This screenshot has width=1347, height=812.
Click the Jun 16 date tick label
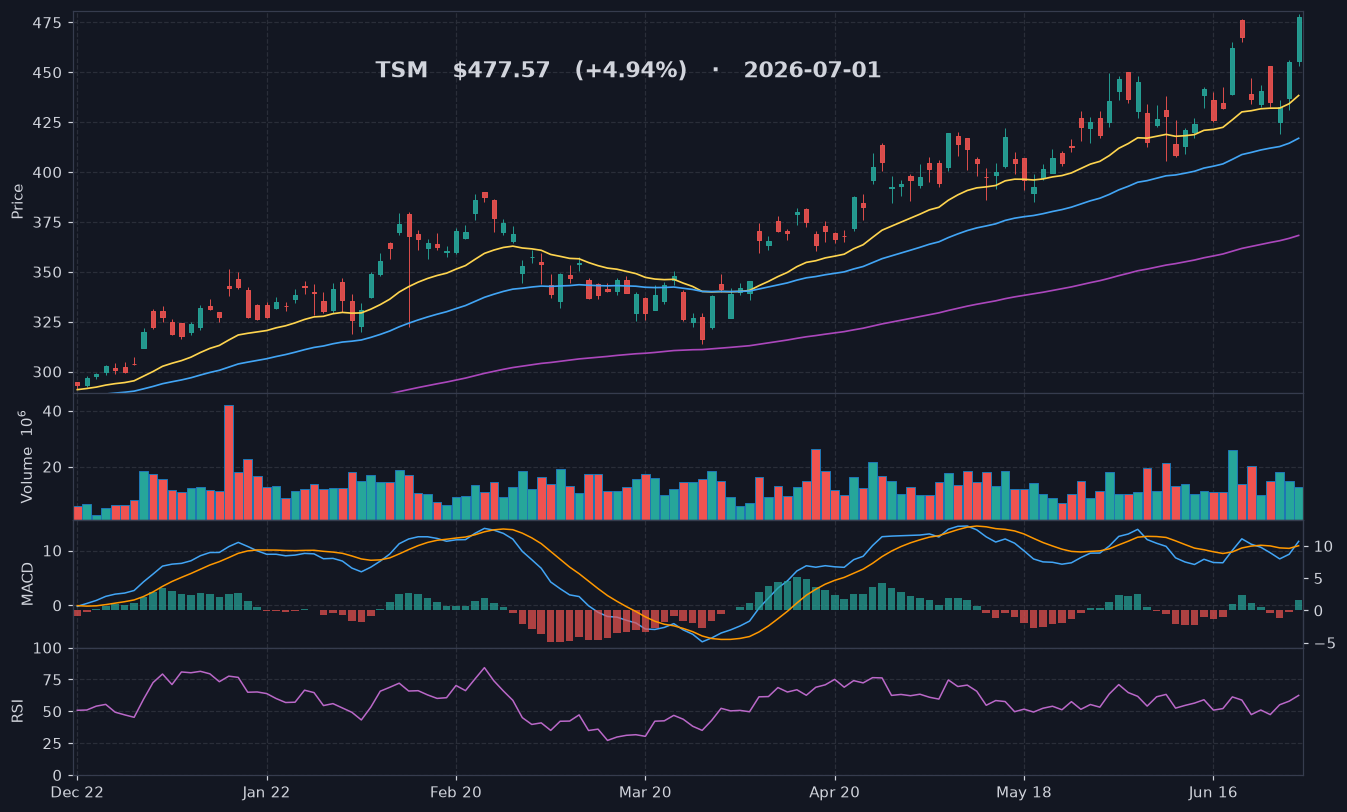[x=1213, y=792]
